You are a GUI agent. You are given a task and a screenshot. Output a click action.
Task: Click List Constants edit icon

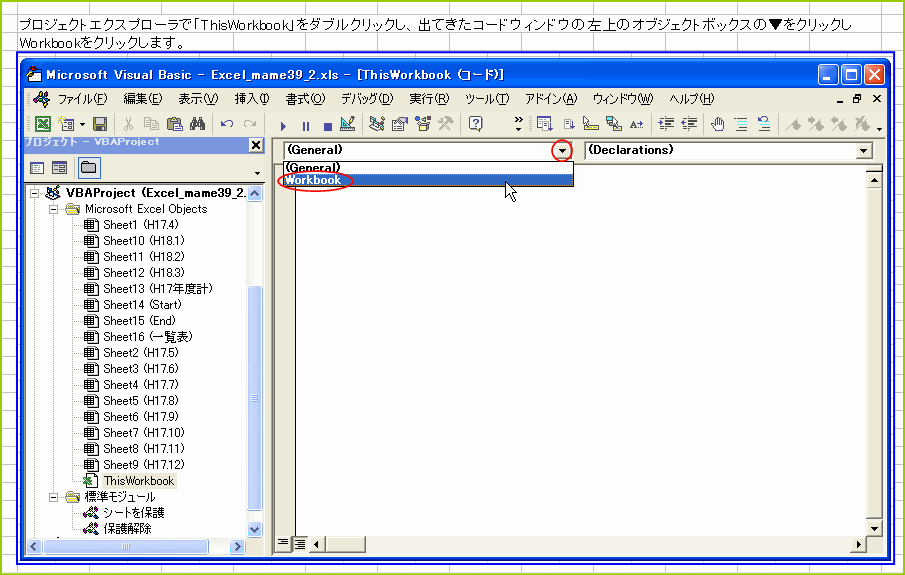pos(569,124)
